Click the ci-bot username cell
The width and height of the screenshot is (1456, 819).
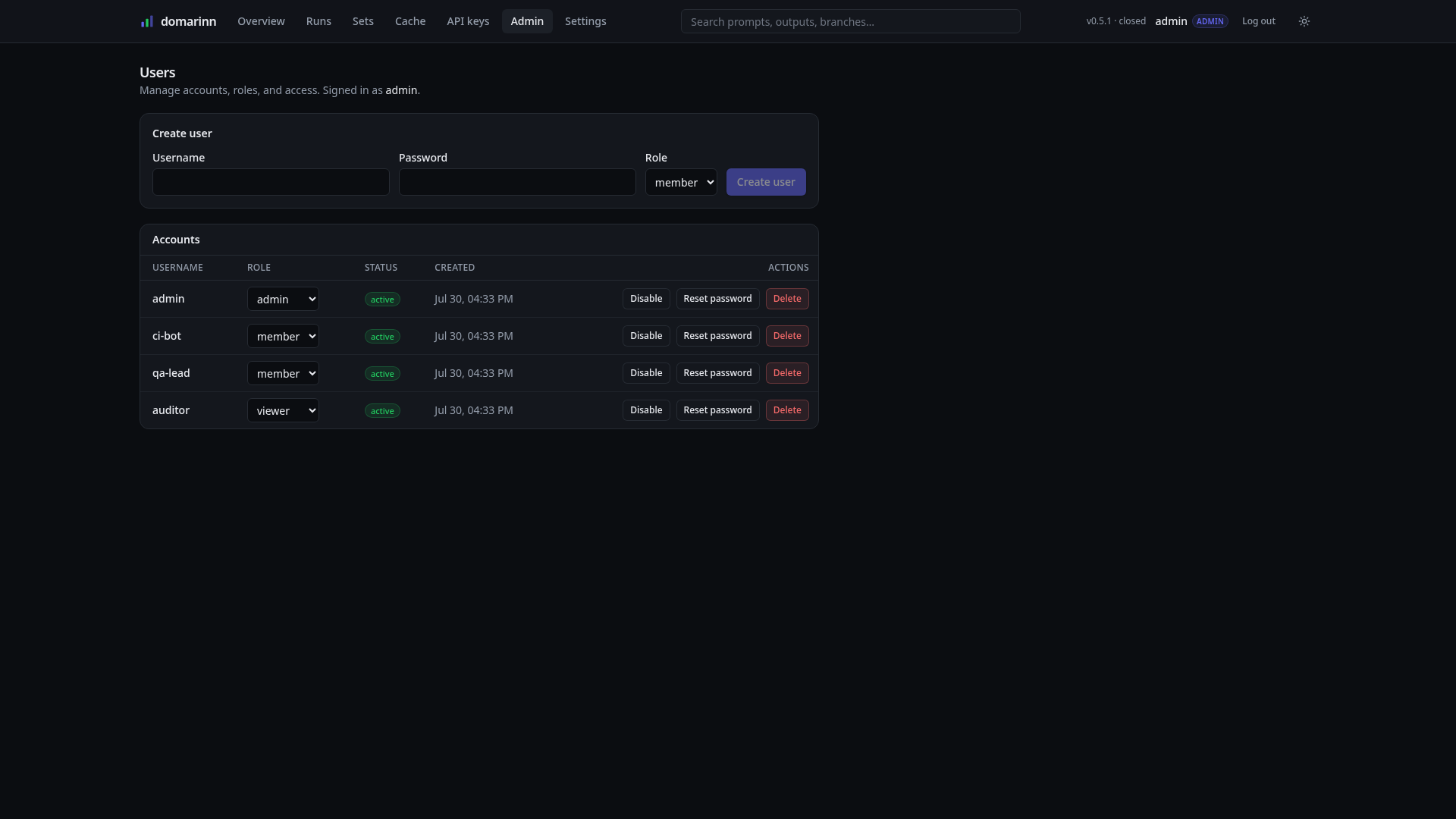[x=167, y=336]
